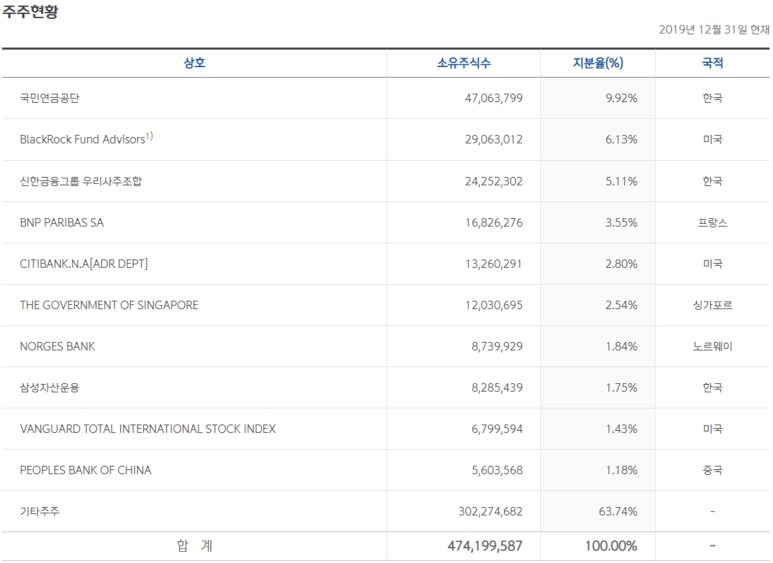This screenshot has height=563, width=773.
Task: Select NORGES BANK name
Action: 57,347
